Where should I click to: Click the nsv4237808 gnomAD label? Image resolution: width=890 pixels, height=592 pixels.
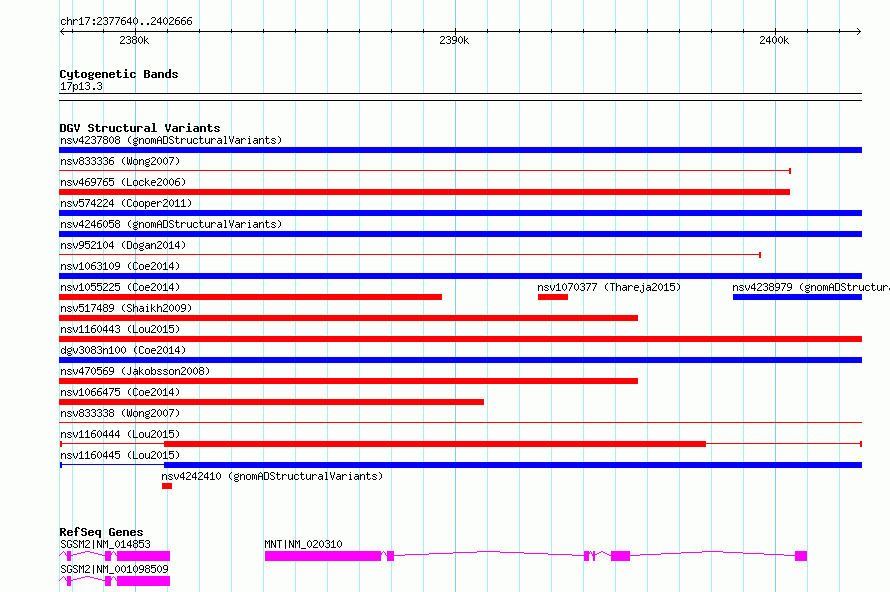(x=171, y=140)
